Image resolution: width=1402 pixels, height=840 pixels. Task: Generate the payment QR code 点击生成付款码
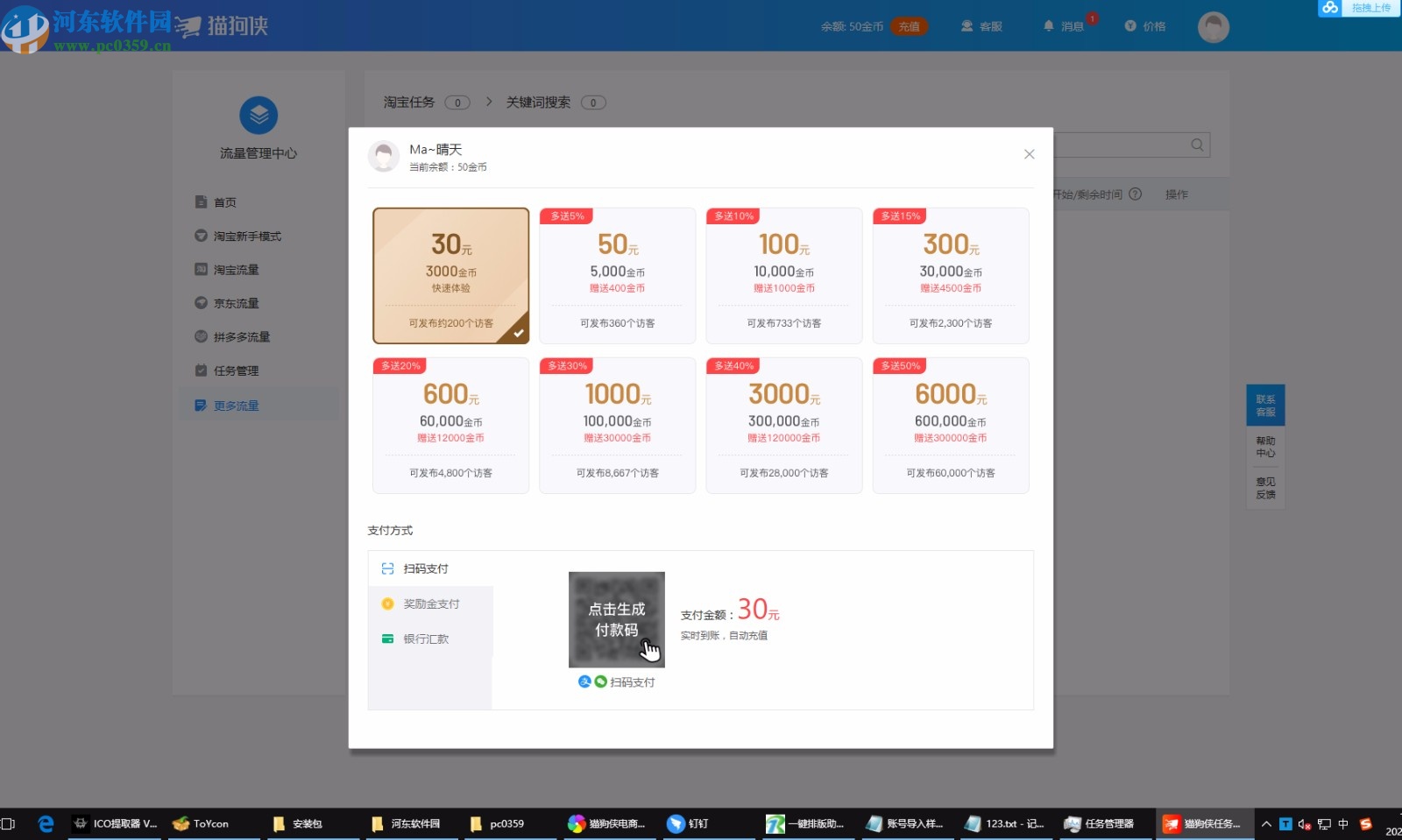(x=617, y=619)
